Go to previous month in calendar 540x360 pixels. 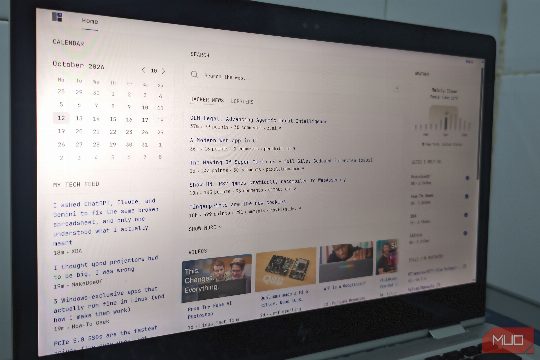click(144, 70)
